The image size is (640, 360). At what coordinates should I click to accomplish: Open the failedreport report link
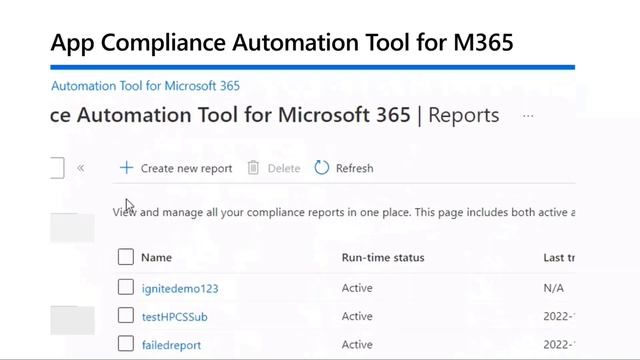[171, 345]
